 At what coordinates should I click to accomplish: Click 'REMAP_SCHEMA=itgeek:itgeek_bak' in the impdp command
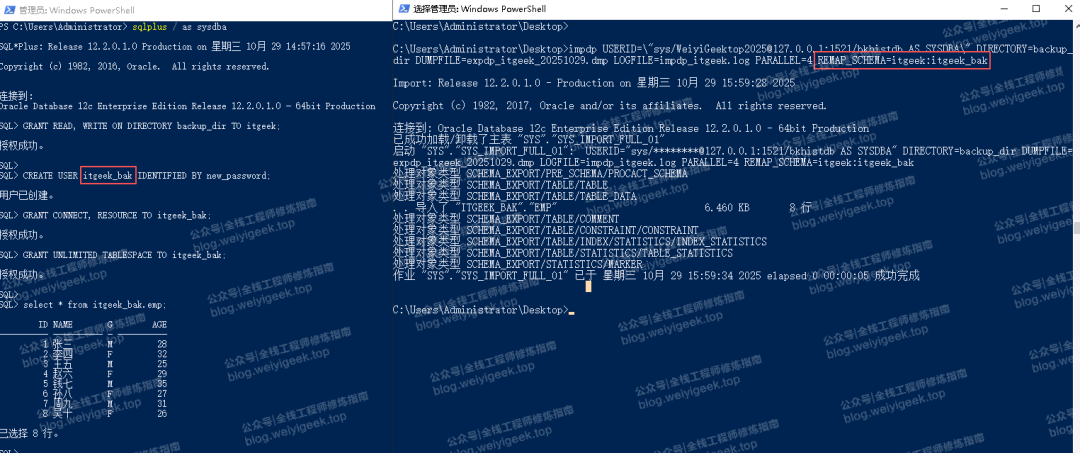click(x=903, y=61)
